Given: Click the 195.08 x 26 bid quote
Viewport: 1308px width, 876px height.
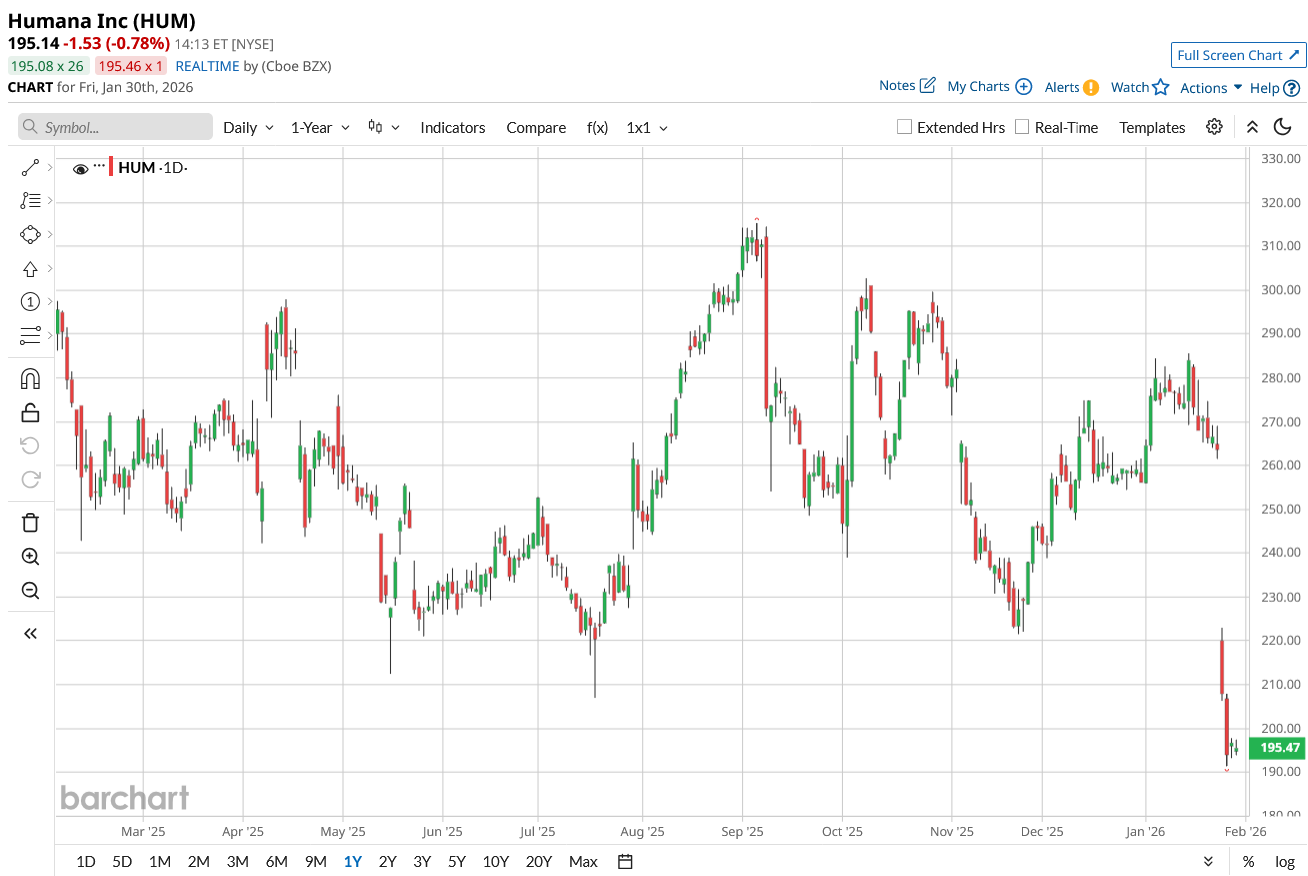Looking at the screenshot, I should point(48,66).
